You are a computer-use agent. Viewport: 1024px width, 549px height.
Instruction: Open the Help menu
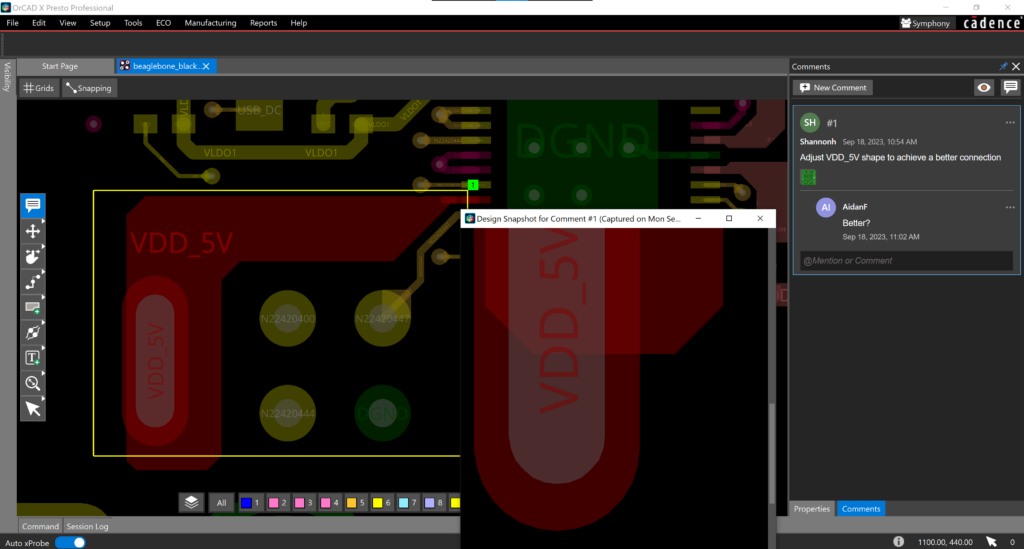(x=298, y=23)
